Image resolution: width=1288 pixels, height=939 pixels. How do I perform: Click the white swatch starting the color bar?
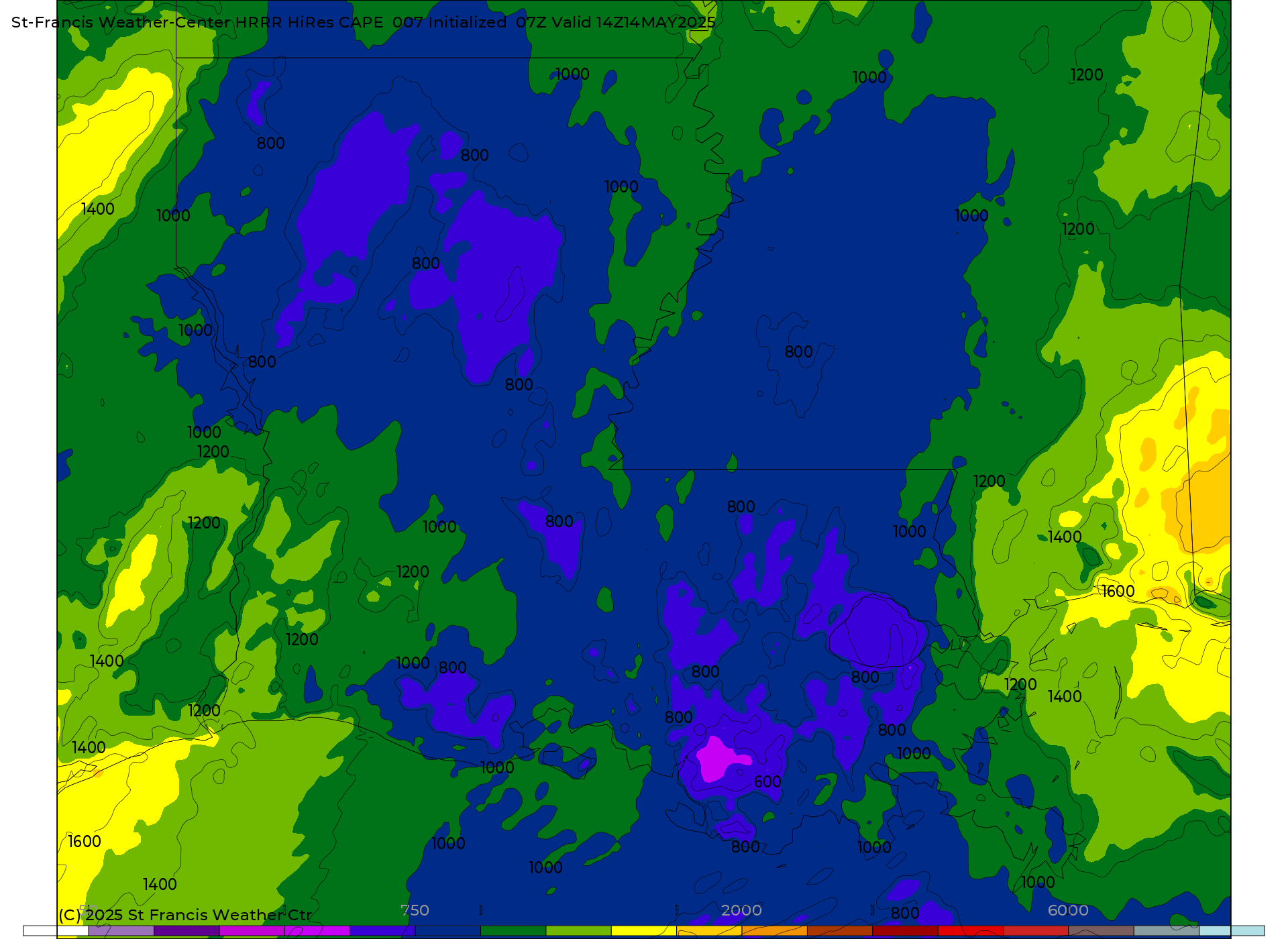click(56, 931)
